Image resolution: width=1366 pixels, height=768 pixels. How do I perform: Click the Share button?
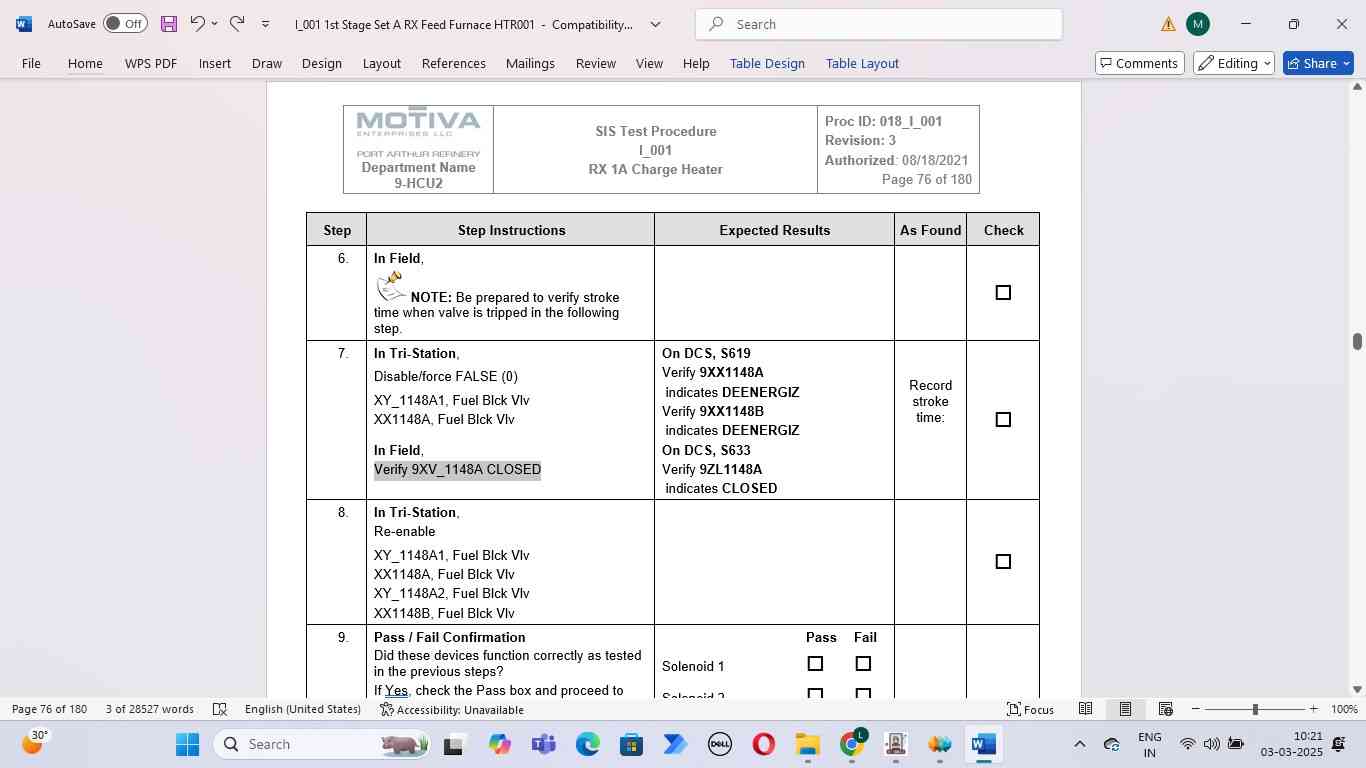pos(1318,63)
